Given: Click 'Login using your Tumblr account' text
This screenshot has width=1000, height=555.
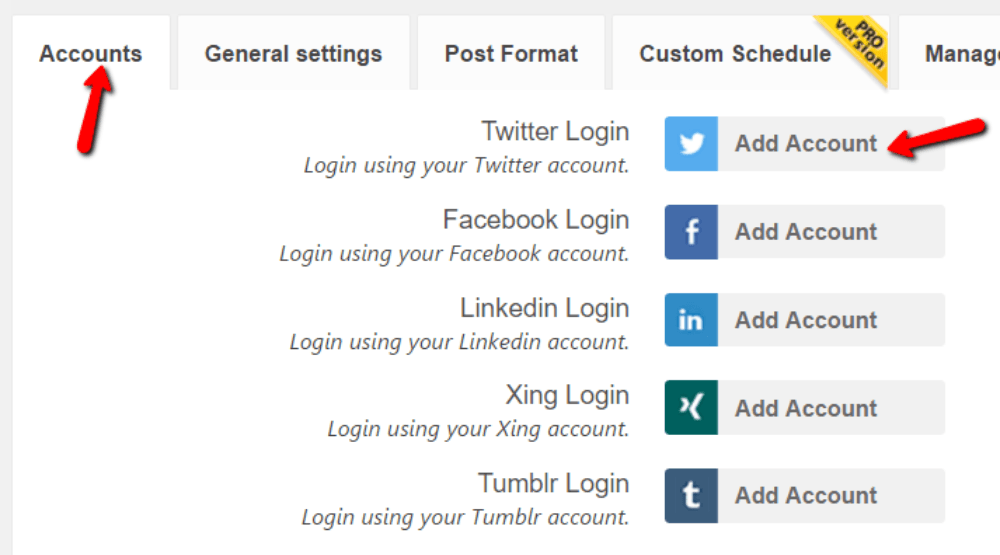Looking at the screenshot, I should point(465,517).
